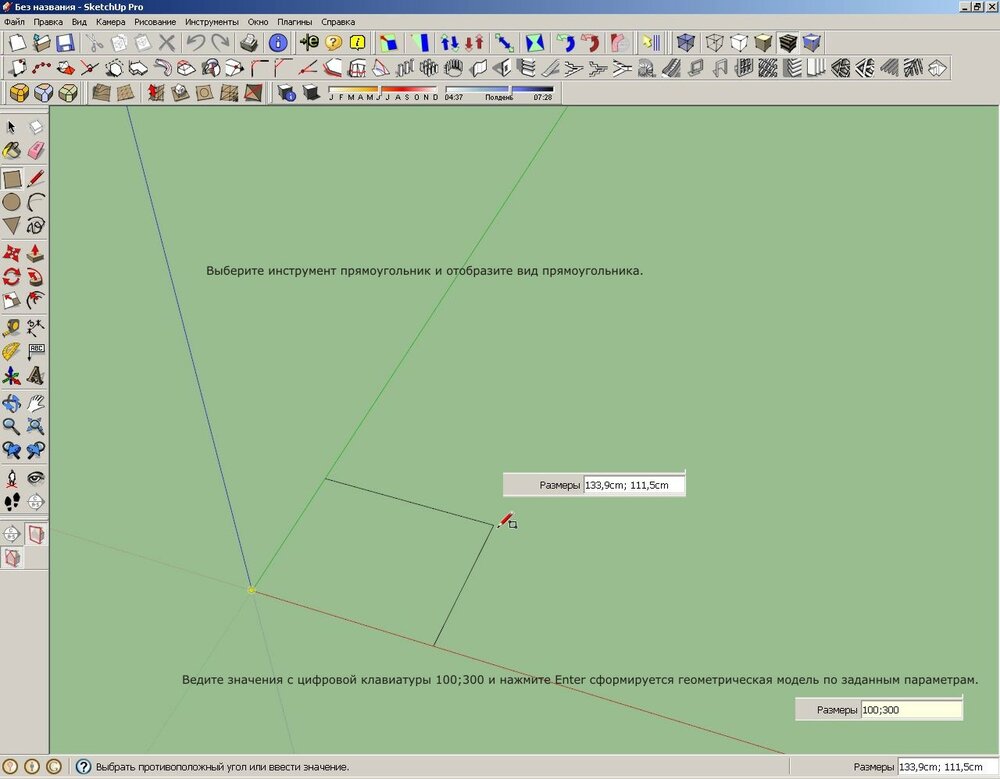Choose the Tape Measure tool

coord(12,327)
